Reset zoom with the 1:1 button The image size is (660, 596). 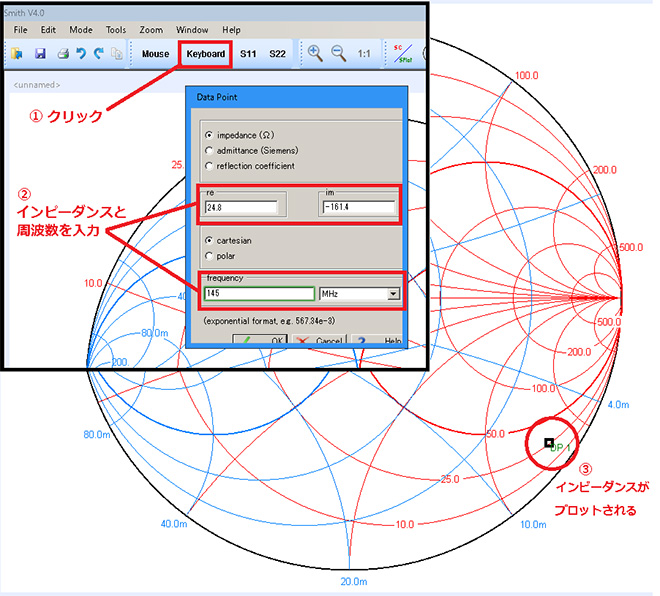[x=364, y=54]
